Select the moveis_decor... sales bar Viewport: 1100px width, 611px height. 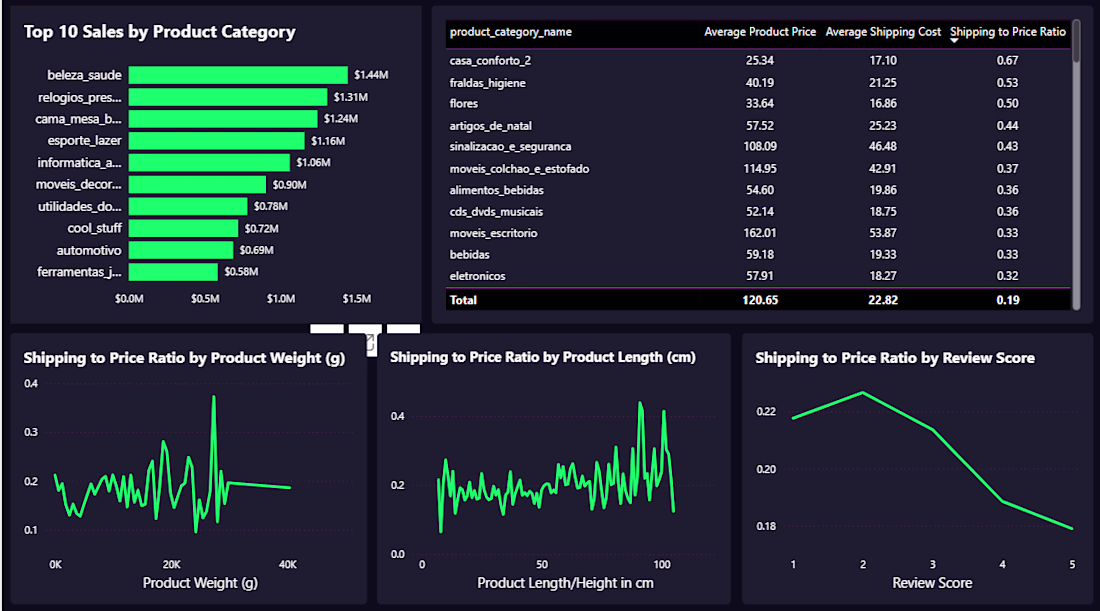point(197,184)
